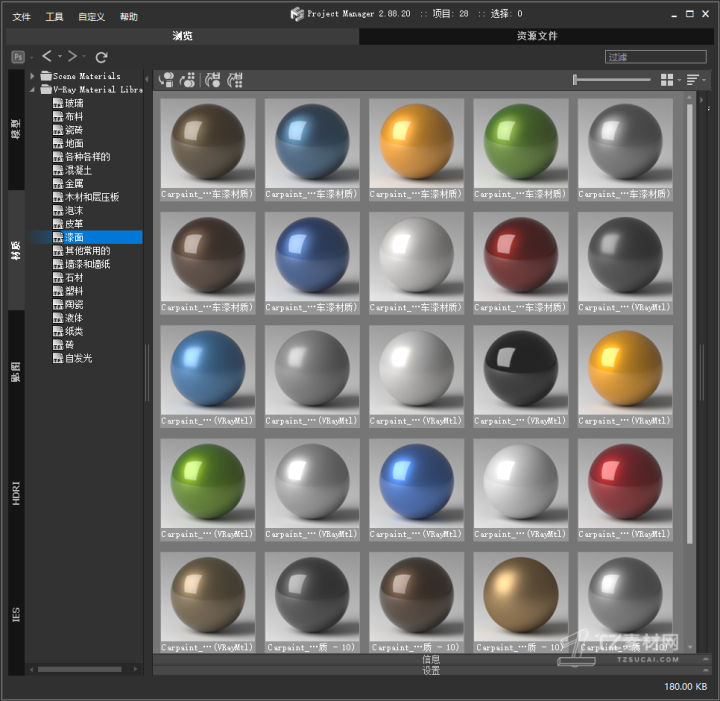Go forward with the right arrow
720x701 pixels.
(x=72, y=56)
